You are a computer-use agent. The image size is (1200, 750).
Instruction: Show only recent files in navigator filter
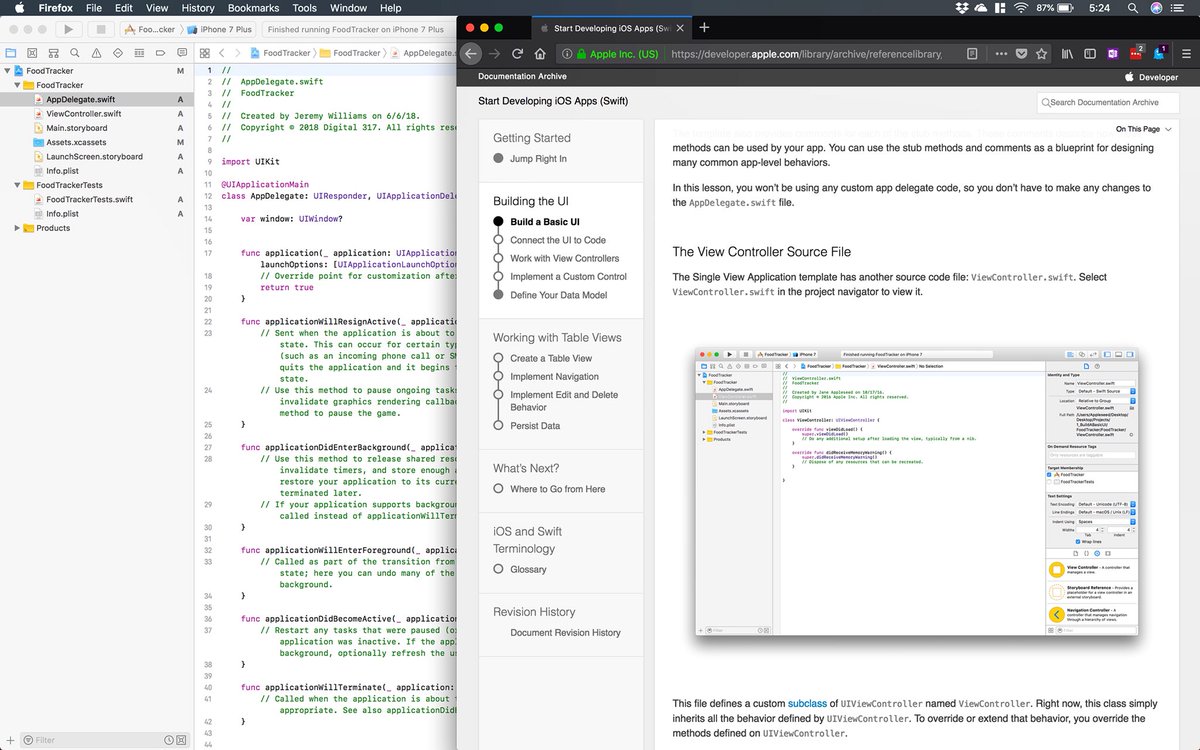[x=167, y=741]
